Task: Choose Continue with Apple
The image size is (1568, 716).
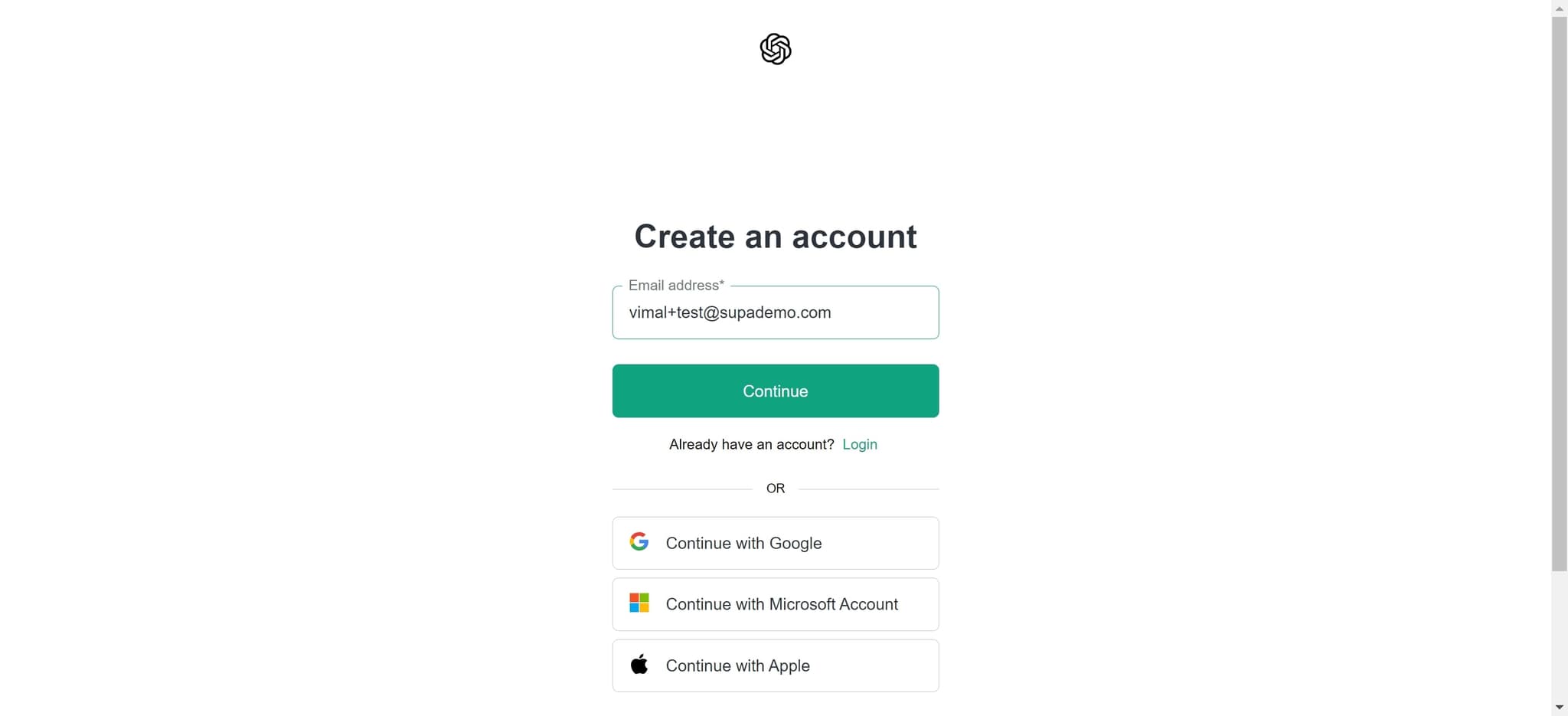Action: (775, 665)
